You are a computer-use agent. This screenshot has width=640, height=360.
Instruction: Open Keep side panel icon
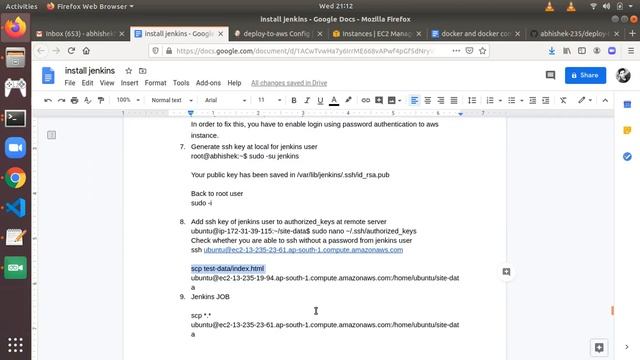coord(627,131)
